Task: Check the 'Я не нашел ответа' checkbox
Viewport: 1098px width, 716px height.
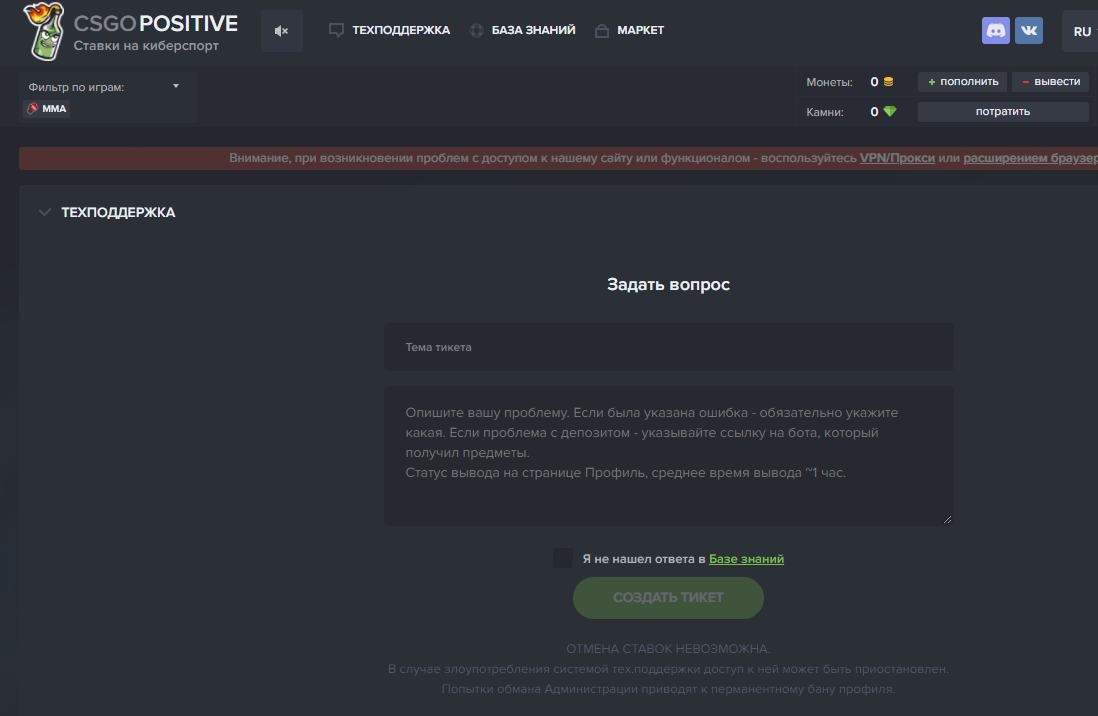Action: click(563, 558)
